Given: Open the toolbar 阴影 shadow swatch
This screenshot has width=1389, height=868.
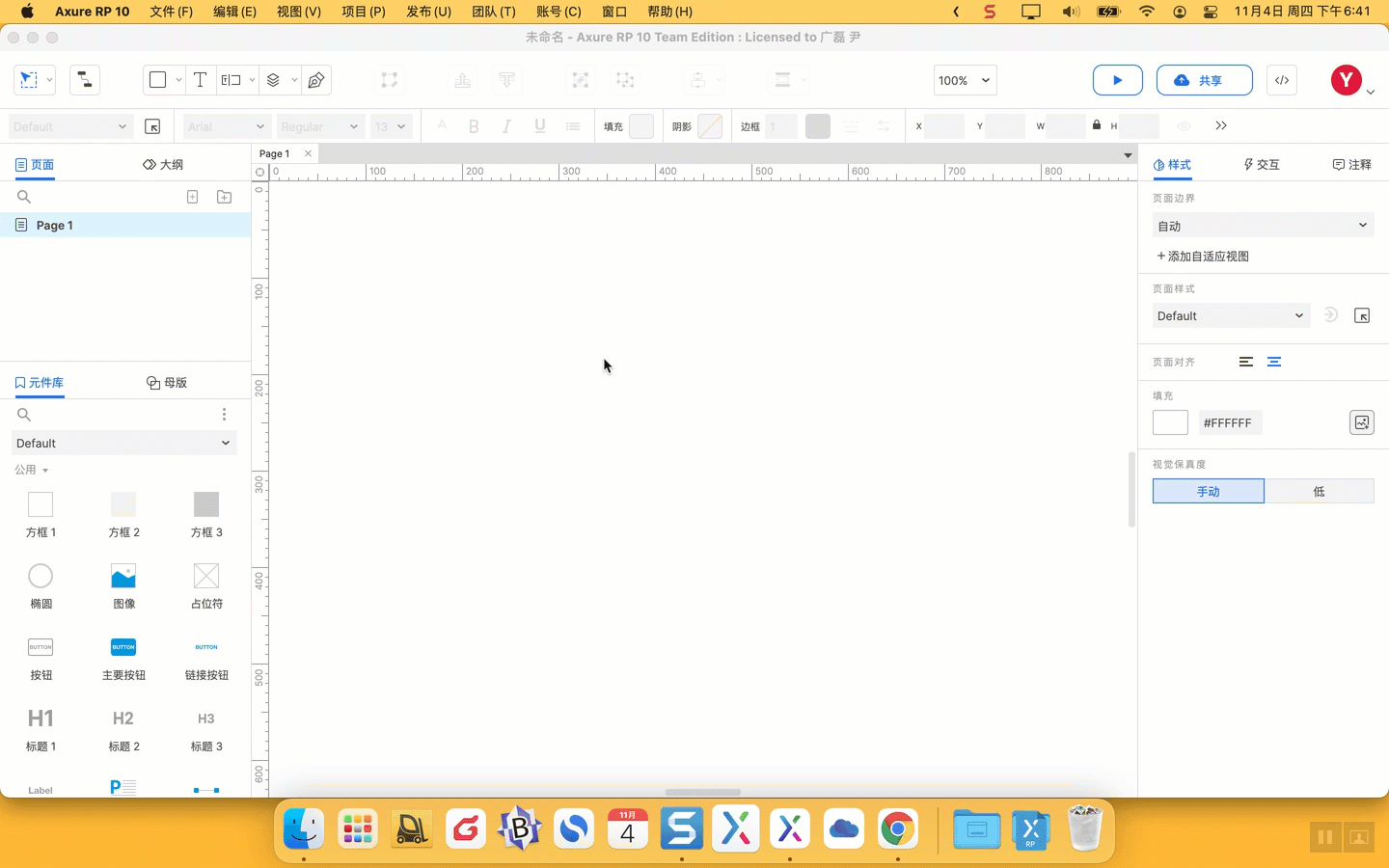Looking at the screenshot, I should [710, 126].
